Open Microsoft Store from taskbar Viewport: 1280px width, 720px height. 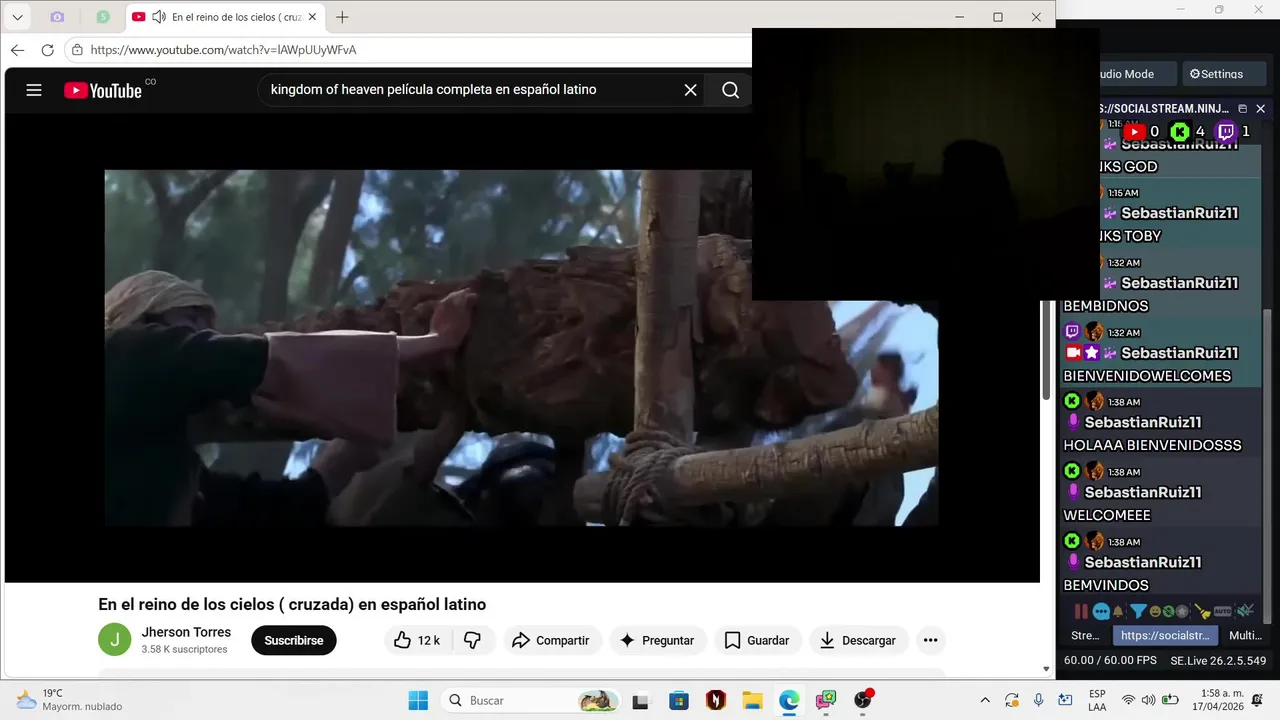coord(679,700)
